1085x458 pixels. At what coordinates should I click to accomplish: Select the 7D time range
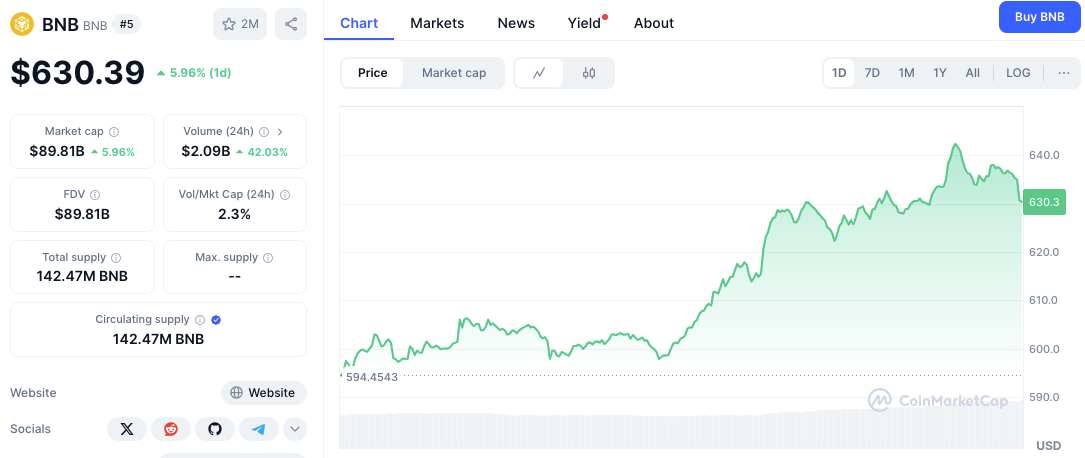873,73
